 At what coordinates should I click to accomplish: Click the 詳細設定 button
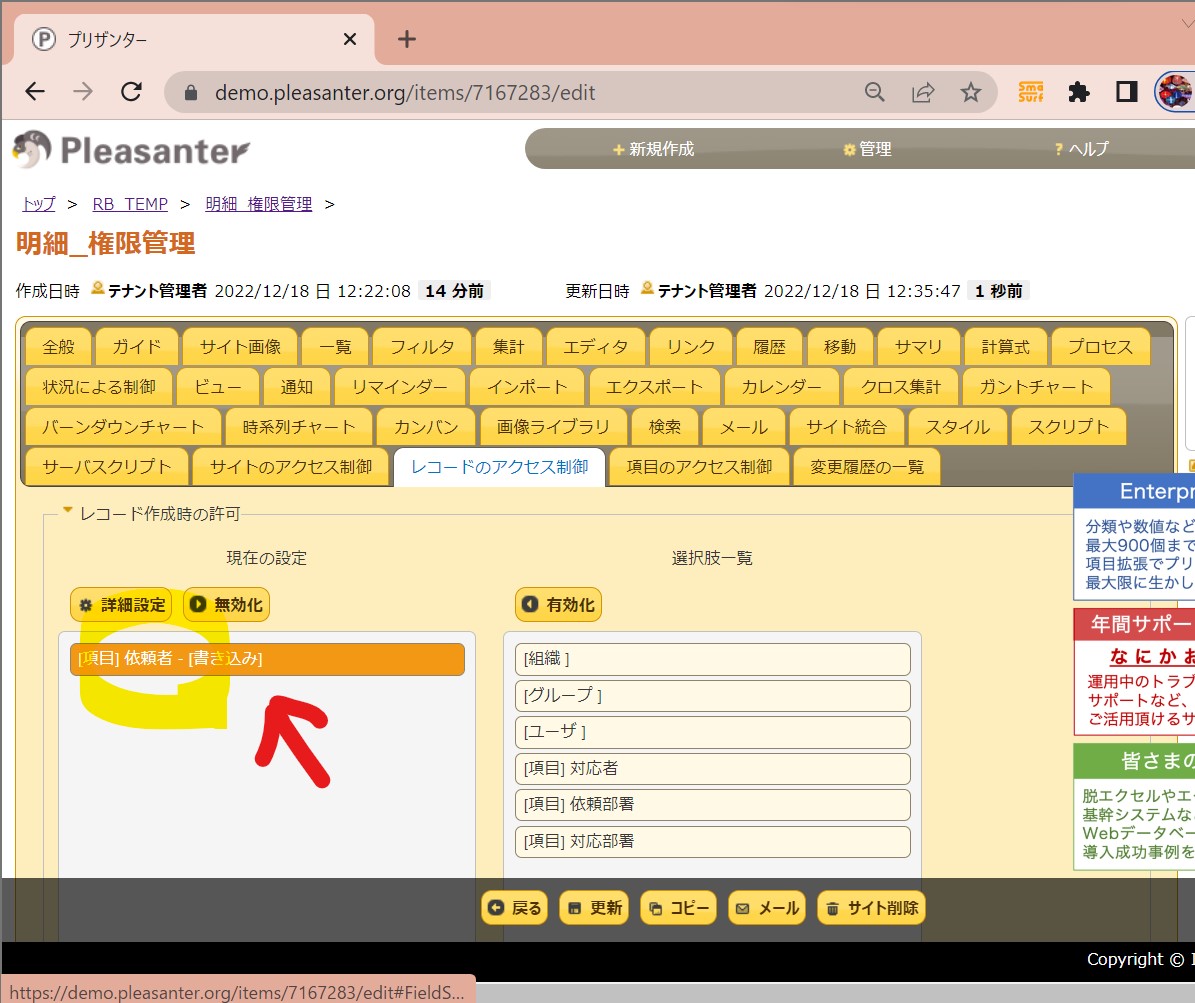tap(121, 605)
